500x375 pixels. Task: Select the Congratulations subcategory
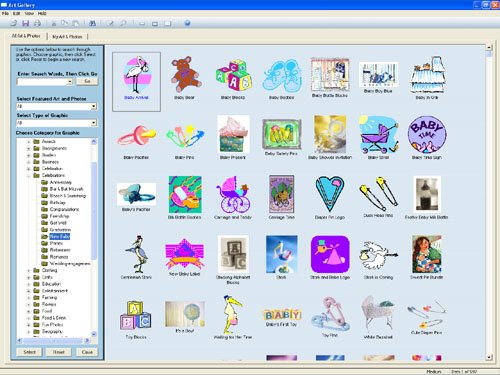[64, 209]
